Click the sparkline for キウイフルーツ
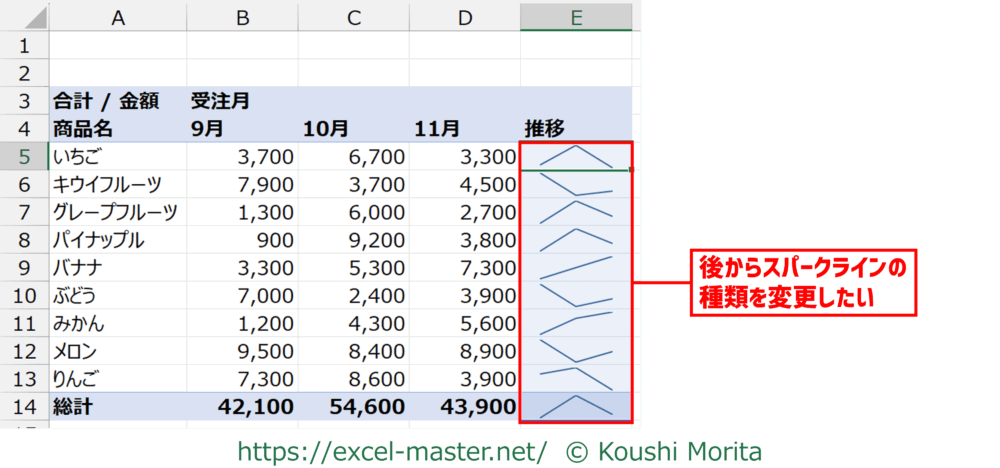The width and height of the screenshot is (1000, 468). pos(576,184)
